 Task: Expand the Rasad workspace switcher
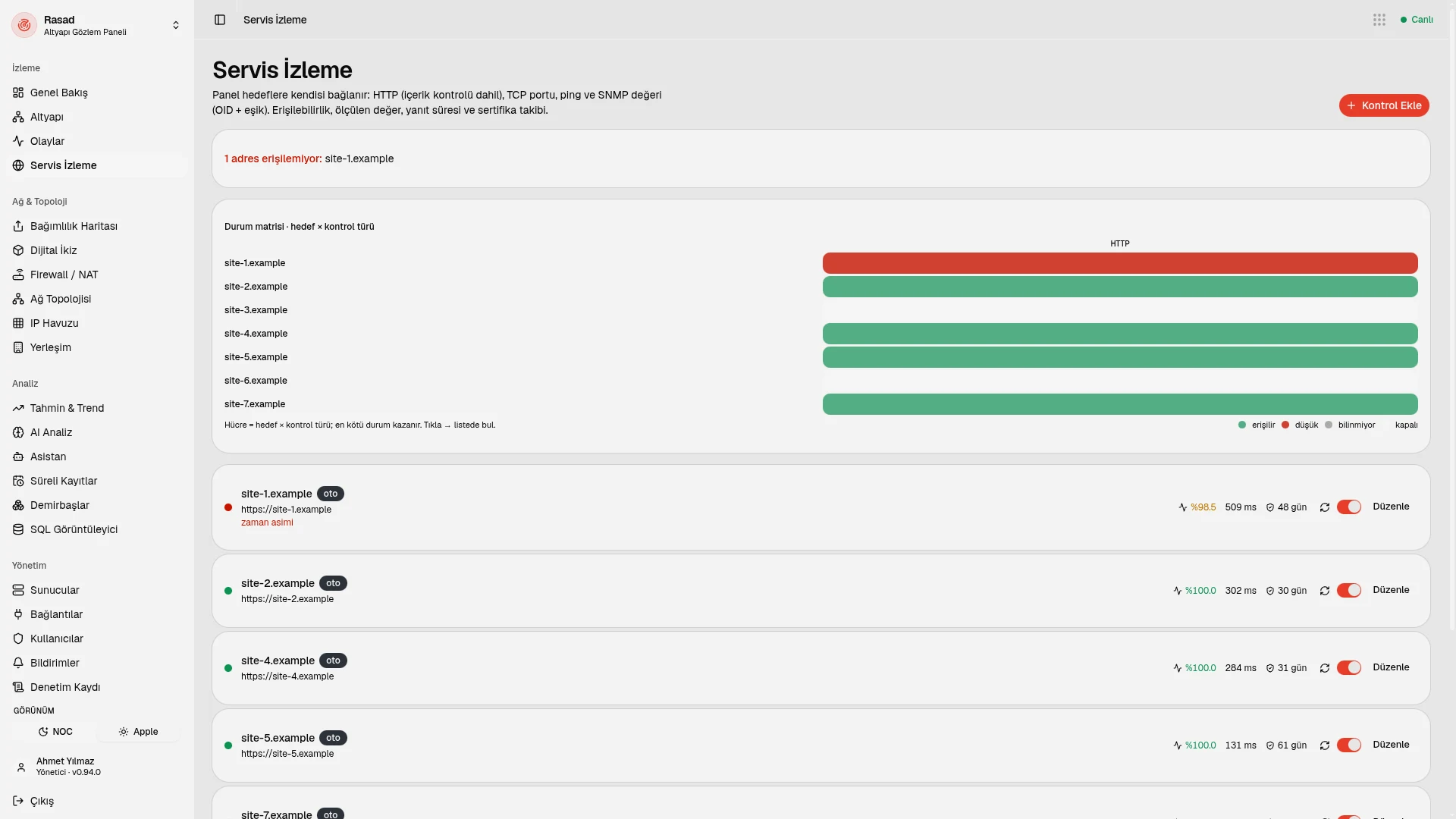point(176,25)
